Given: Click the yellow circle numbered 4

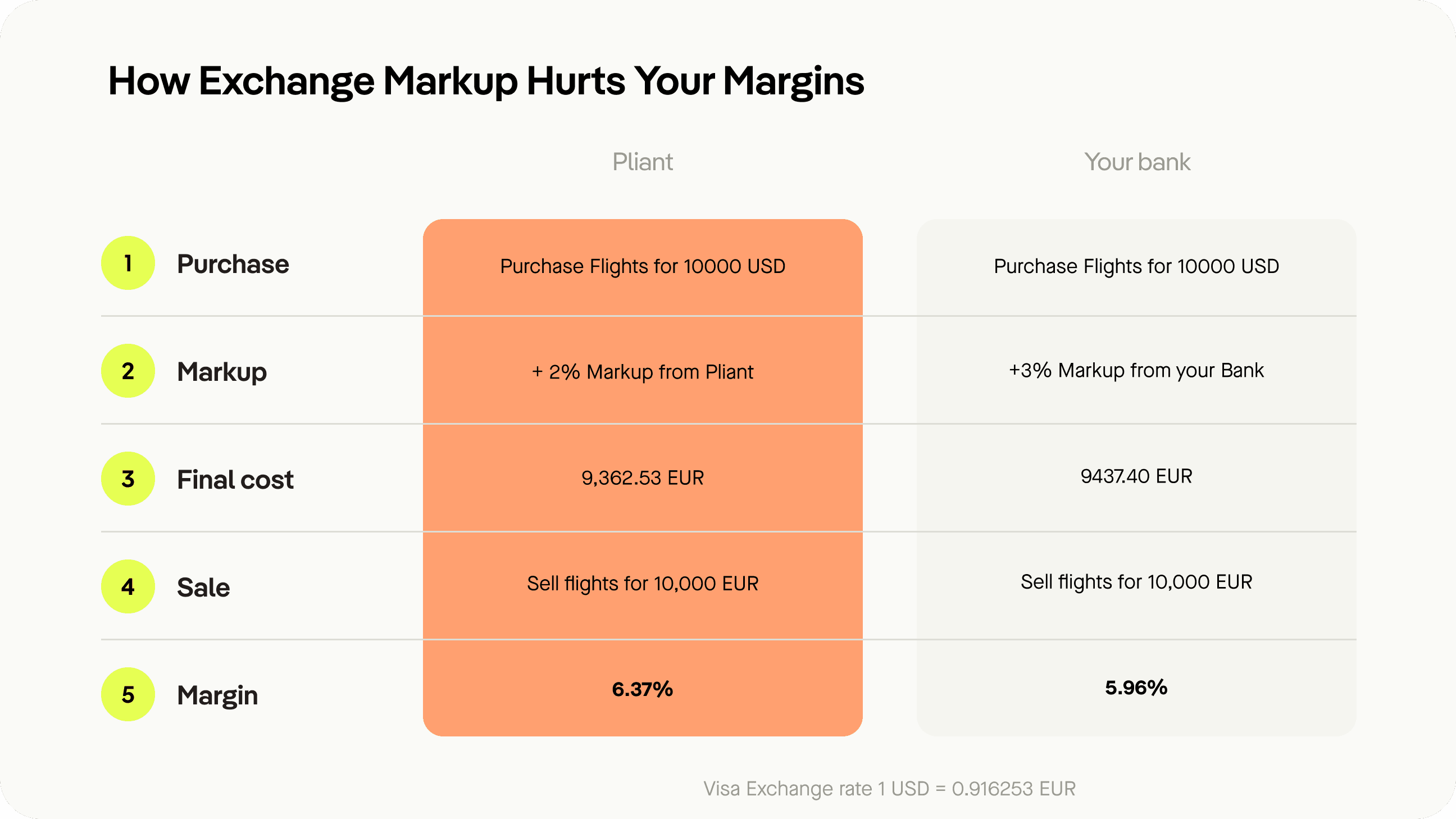Looking at the screenshot, I should pos(128,586).
